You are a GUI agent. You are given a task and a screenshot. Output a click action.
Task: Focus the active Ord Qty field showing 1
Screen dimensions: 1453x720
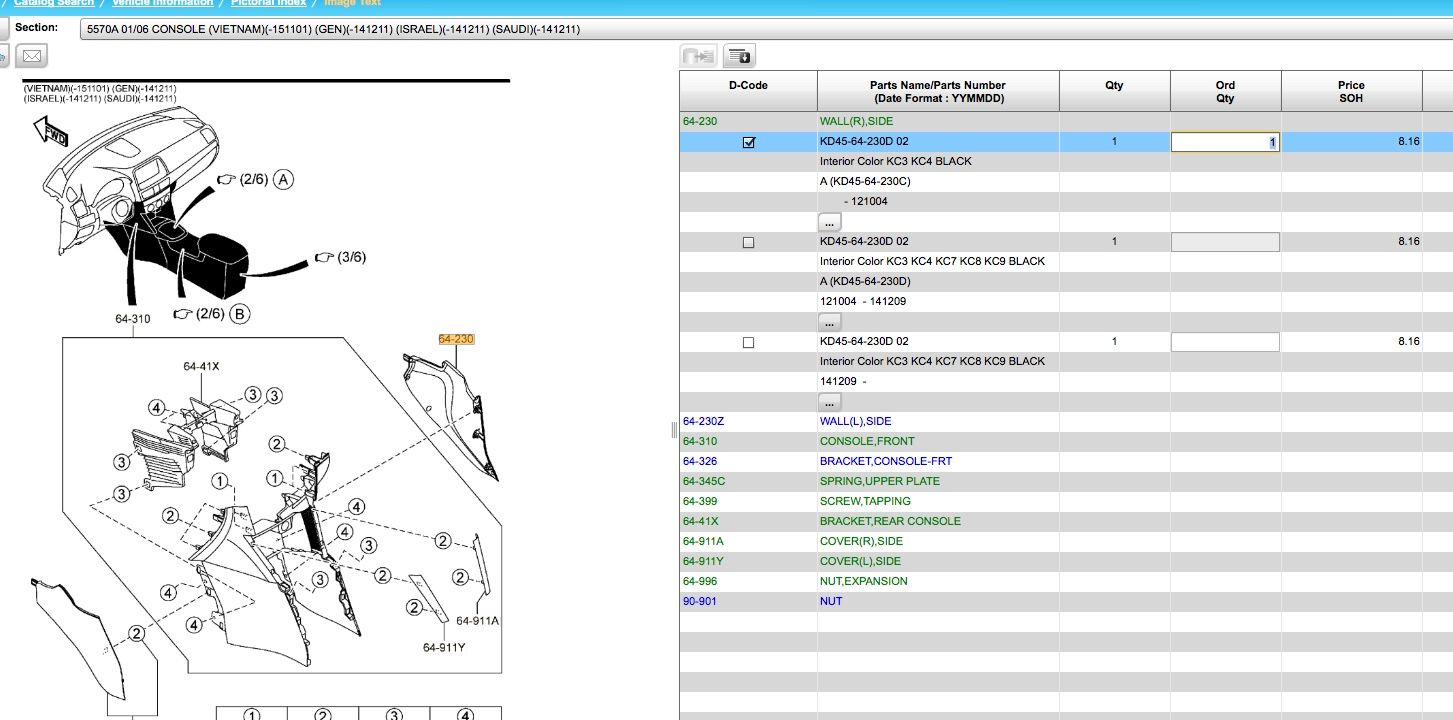click(x=1225, y=142)
